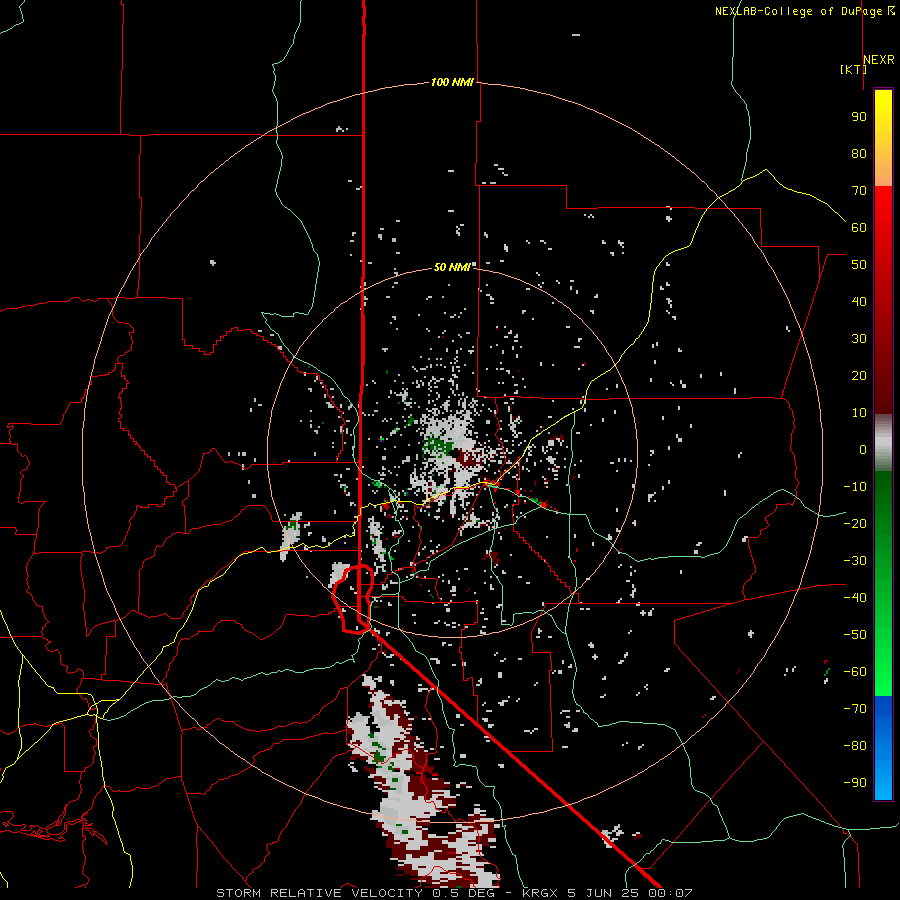Image resolution: width=900 pixels, height=900 pixels.
Task: Select the storm relative velocity caption at bottom
Action: tap(454, 893)
